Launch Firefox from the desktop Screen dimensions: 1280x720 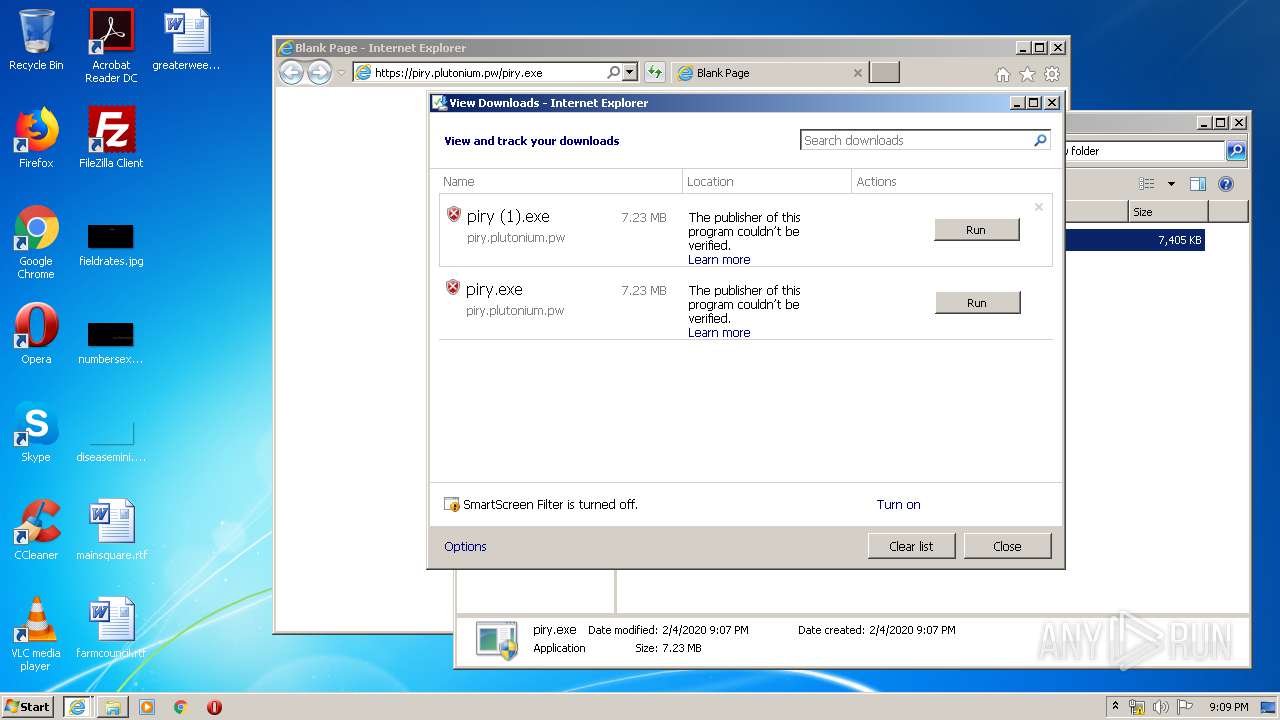(36, 138)
